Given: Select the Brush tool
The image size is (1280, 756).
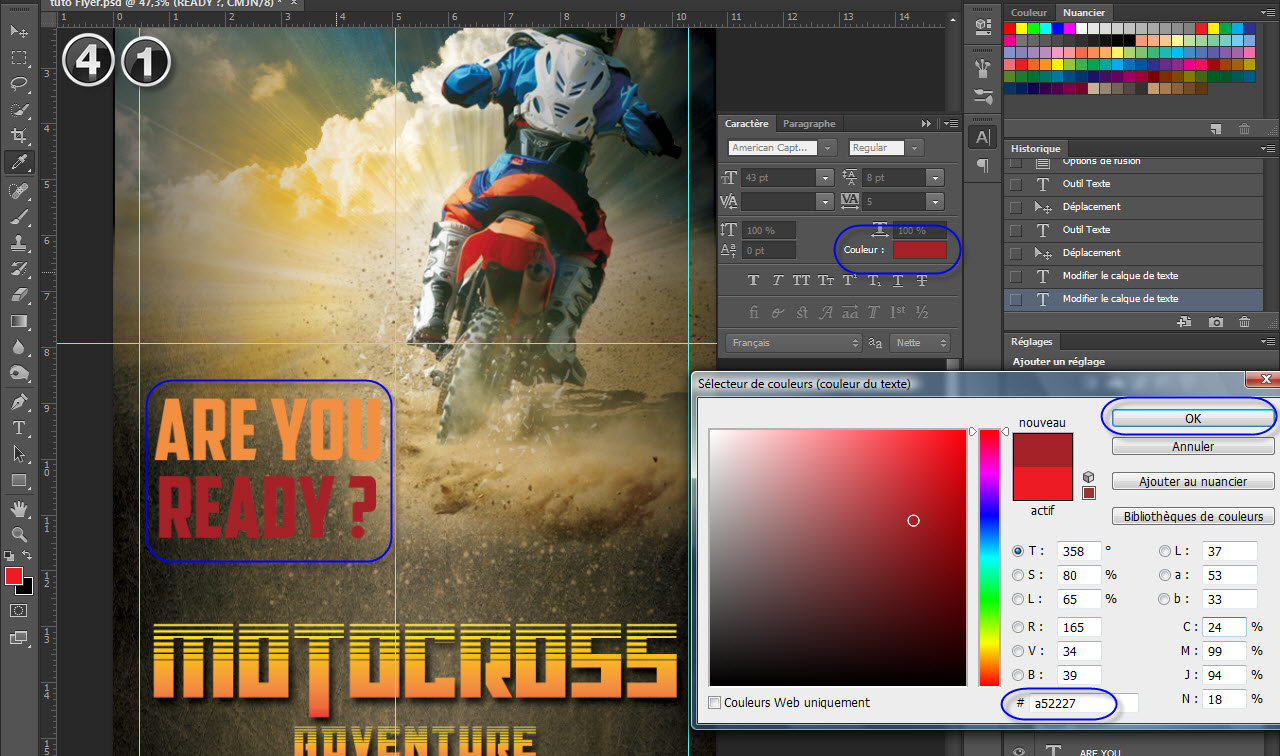Looking at the screenshot, I should (19, 216).
